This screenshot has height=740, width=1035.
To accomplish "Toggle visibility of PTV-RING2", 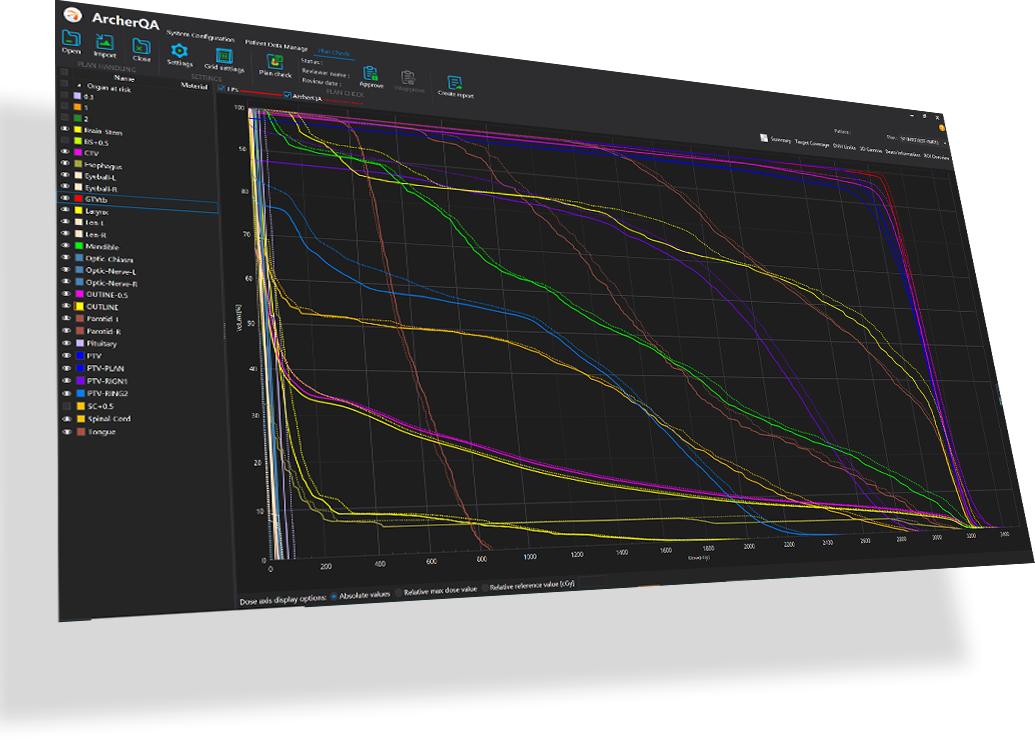I will click(67, 393).
